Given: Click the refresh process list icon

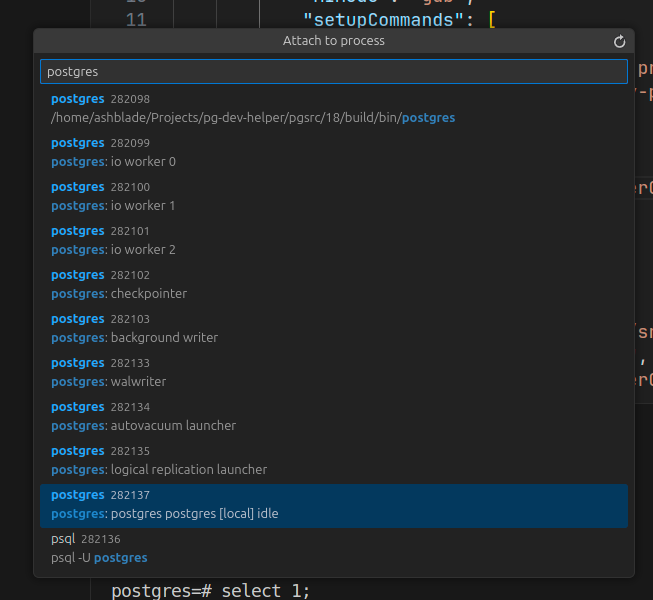Looking at the screenshot, I should click(x=619, y=41).
